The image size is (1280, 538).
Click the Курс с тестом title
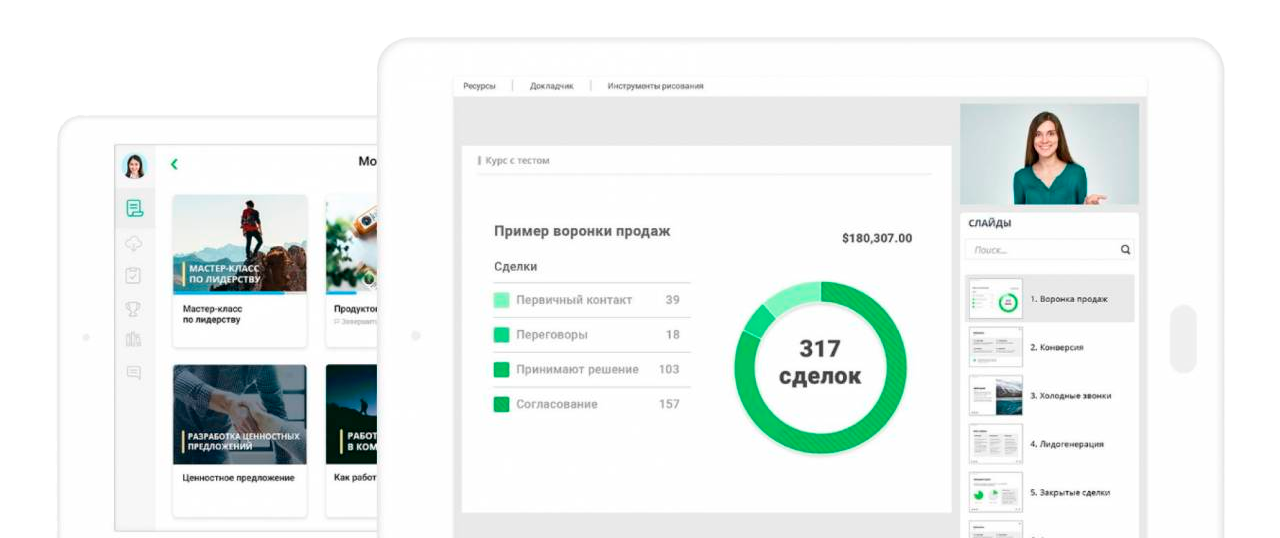[517, 160]
